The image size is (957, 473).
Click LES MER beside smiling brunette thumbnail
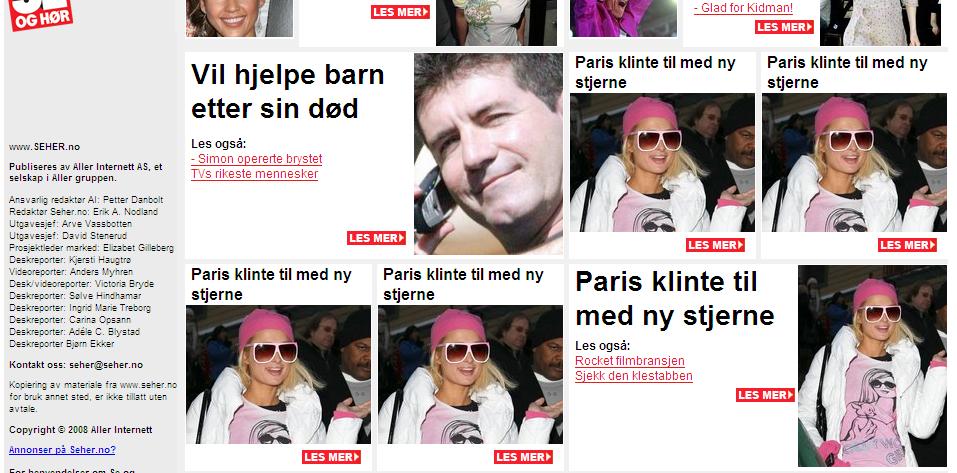[x=400, y=12]
